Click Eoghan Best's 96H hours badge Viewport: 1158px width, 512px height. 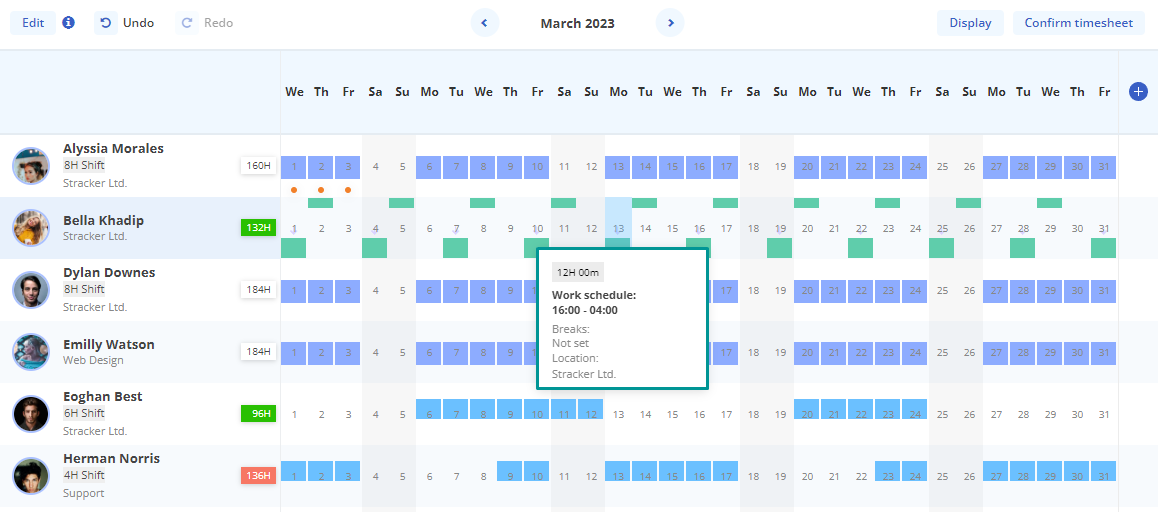coord(259,414)
